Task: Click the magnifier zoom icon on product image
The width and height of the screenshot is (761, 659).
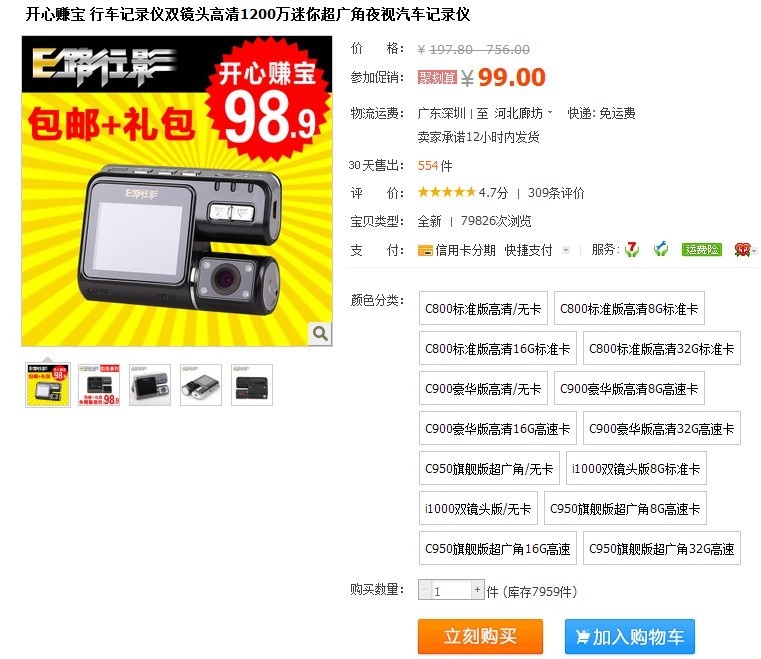Action: (320, 333)
